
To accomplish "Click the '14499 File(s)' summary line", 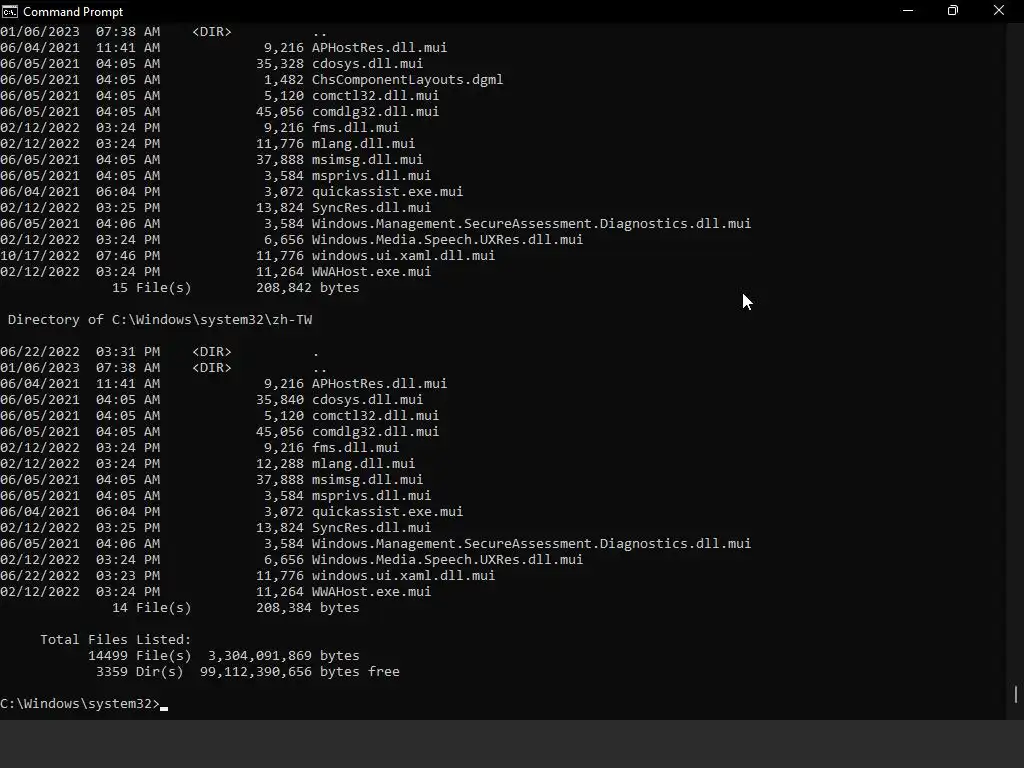I will (x=223, y=656).
